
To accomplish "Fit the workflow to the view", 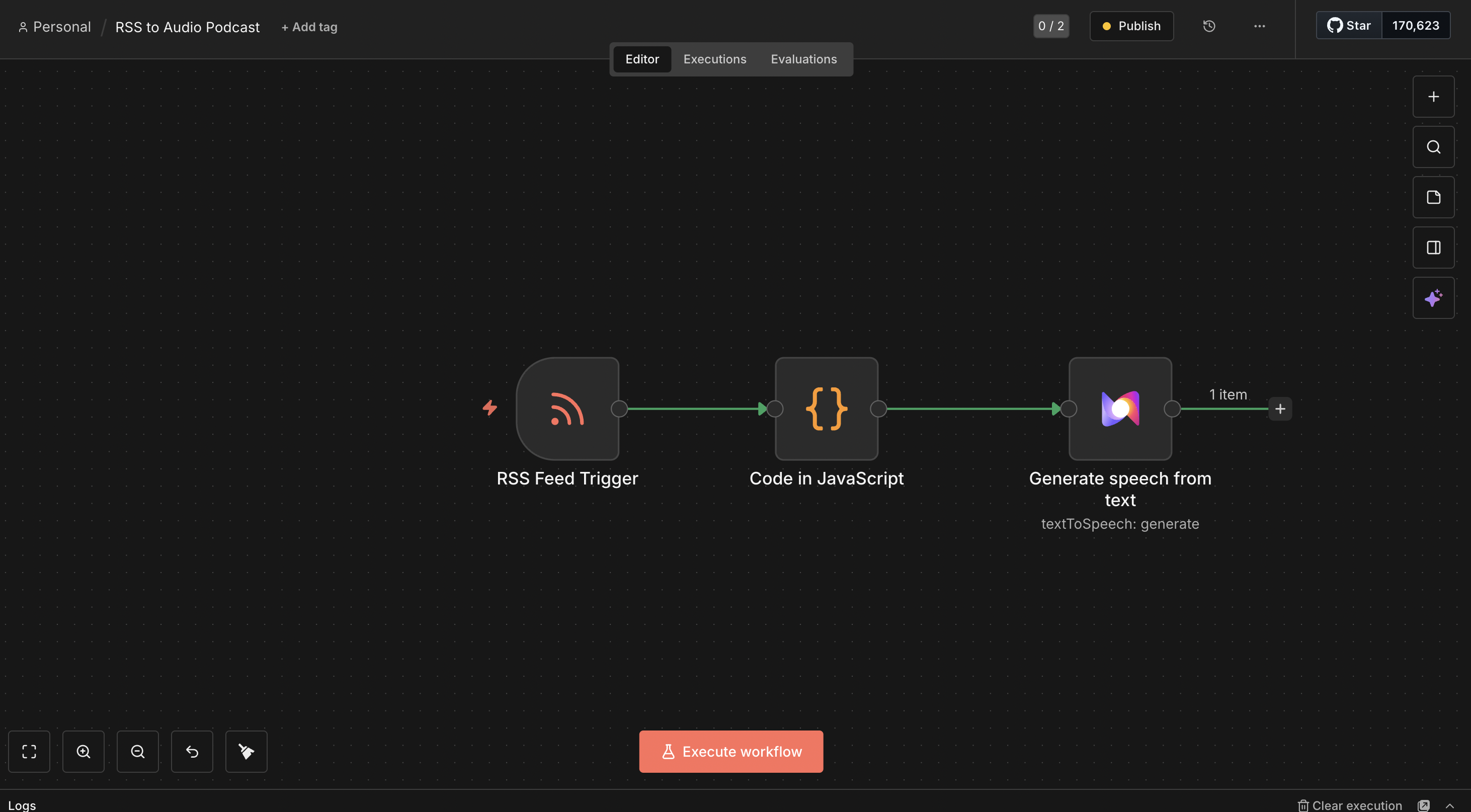I will 29,752.
